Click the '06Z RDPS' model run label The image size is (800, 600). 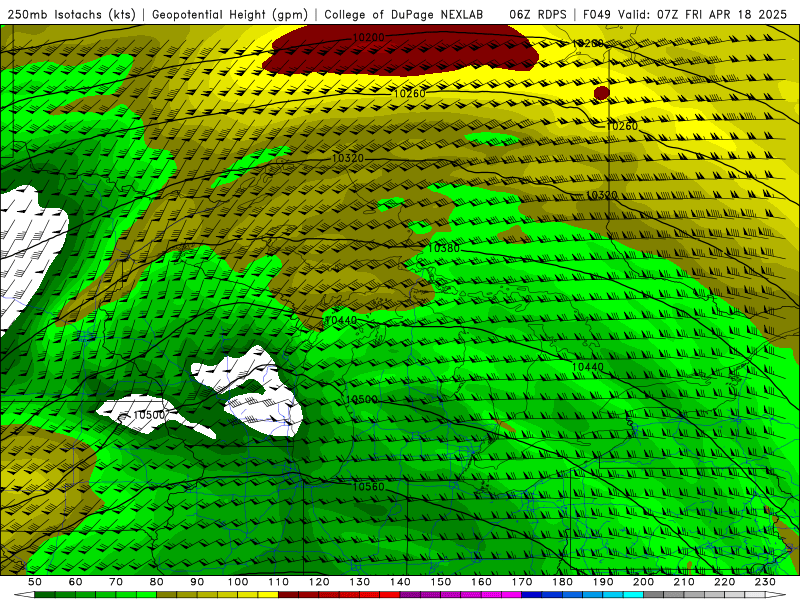(537, 15)
